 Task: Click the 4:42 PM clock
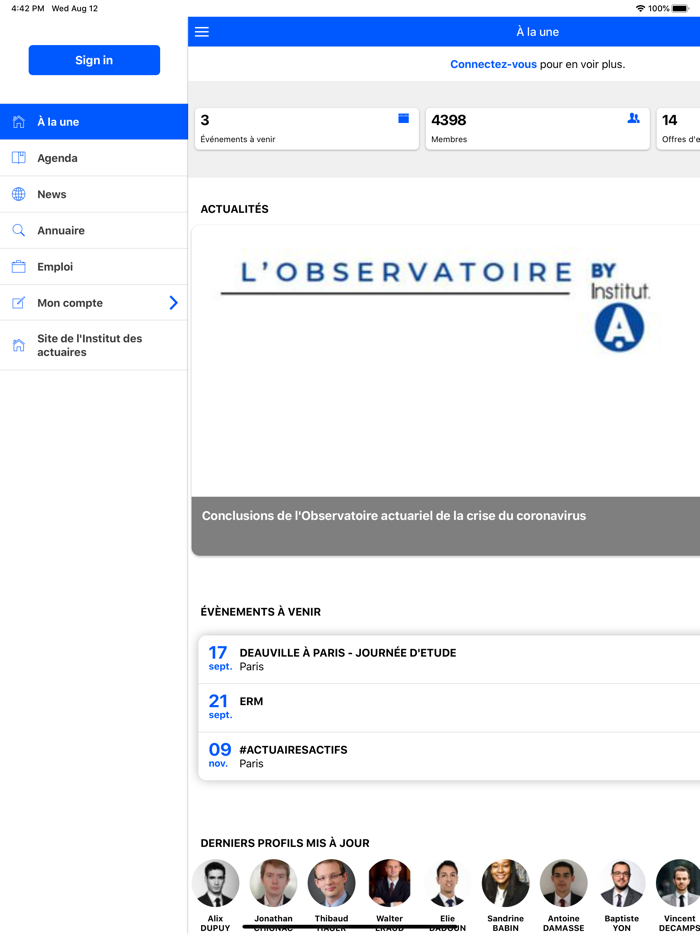click(27, 8)
